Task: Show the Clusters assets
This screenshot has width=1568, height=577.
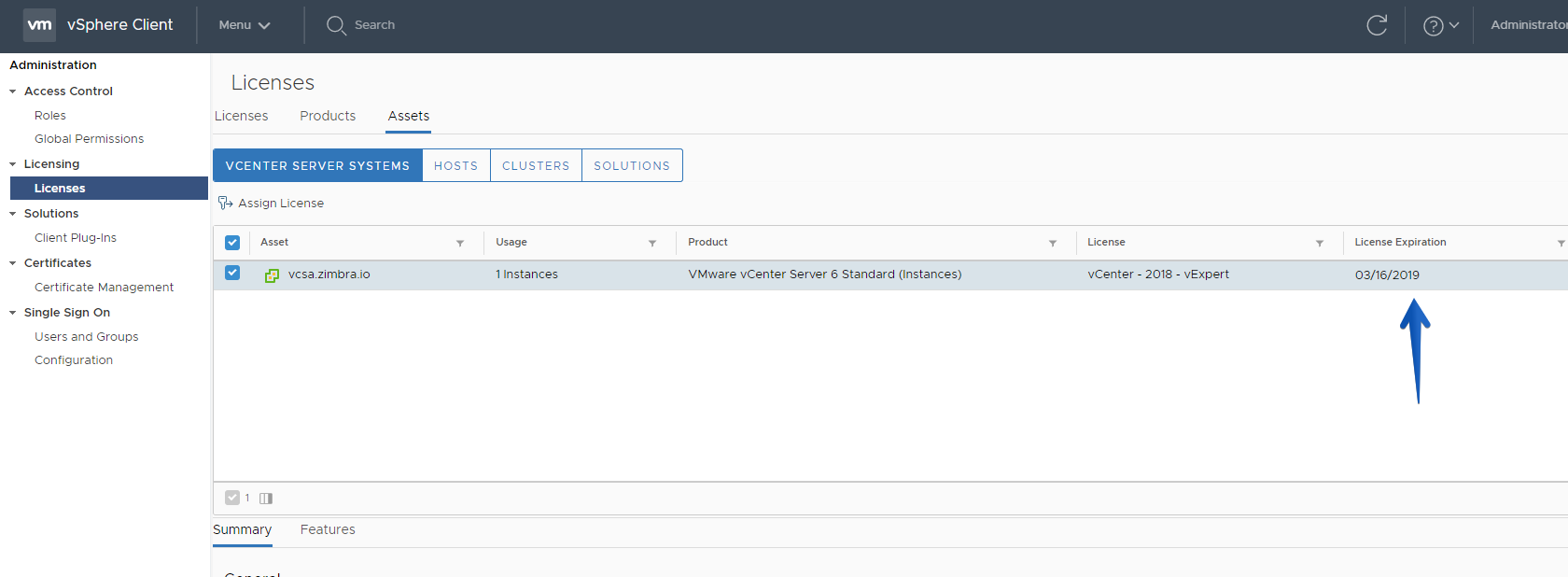Action: click(x=536, y=165)
